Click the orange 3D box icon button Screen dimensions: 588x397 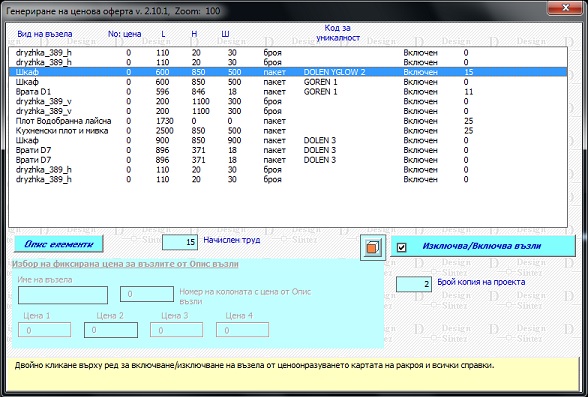(x=372, y=247)
